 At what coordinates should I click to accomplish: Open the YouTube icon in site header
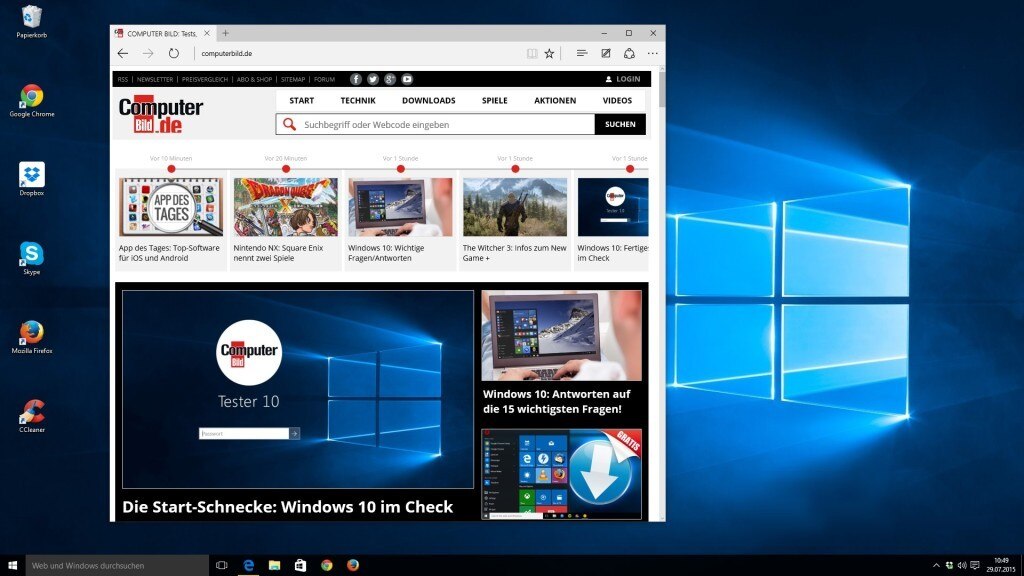407,79
